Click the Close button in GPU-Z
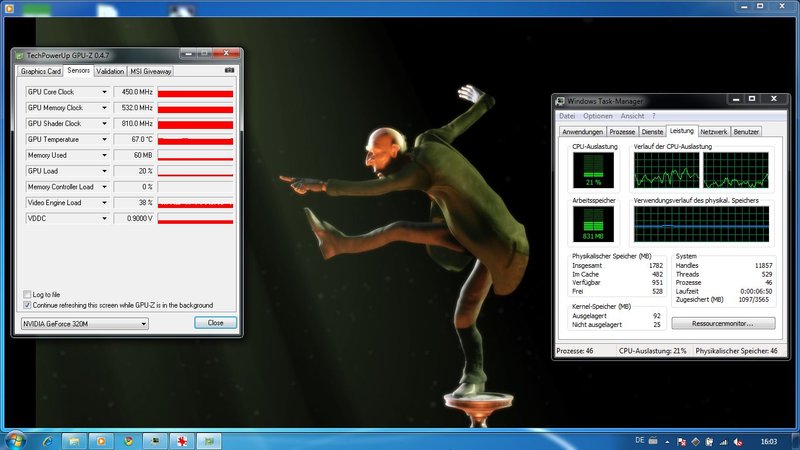The image size is (800, 450). (x=215, y=323)
